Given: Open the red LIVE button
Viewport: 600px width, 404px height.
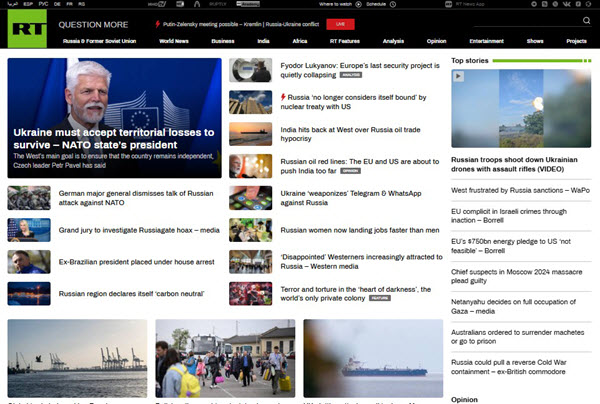Looking at the screenshot, I should (x=340, y=24).
